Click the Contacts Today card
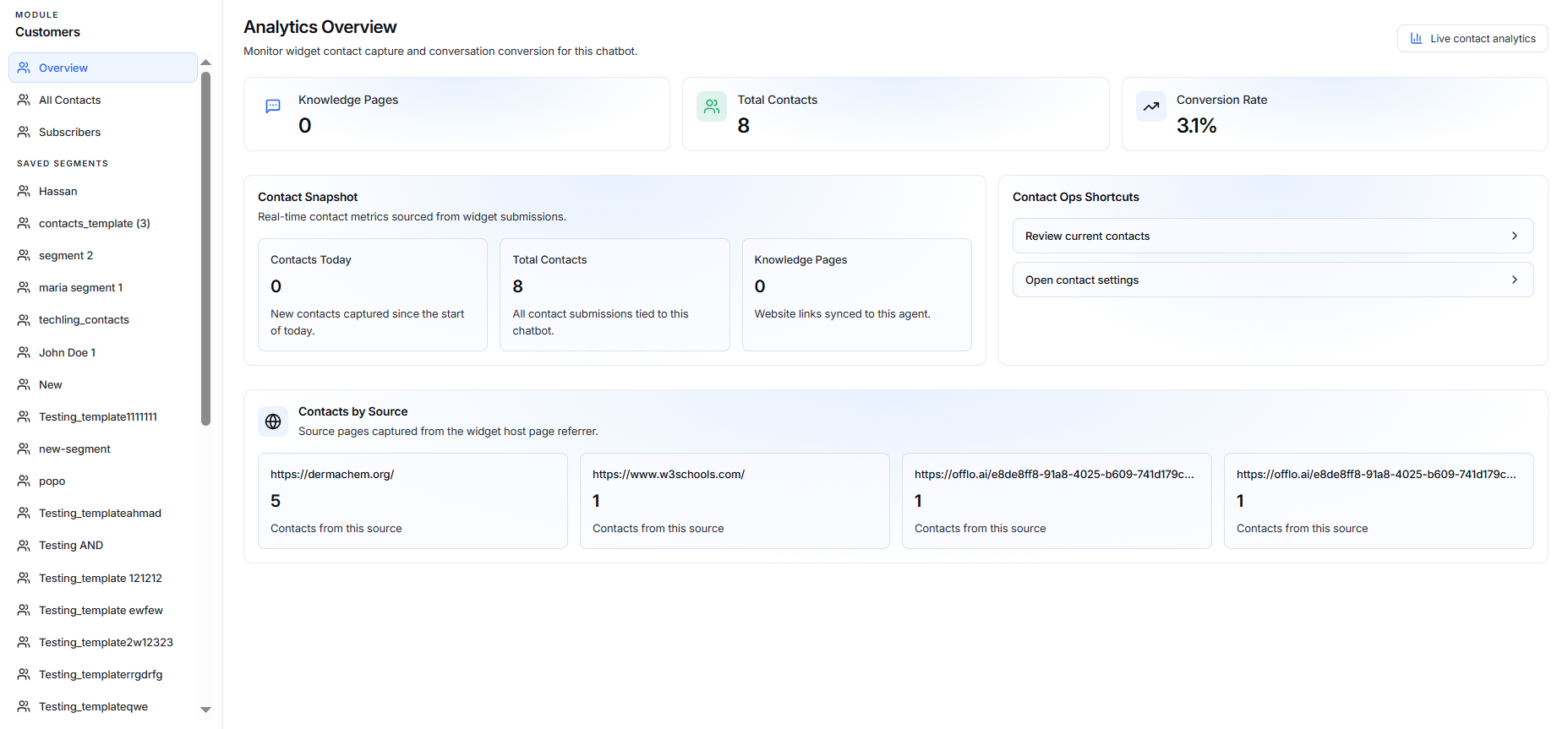The width and height of the screenshot is (1568, 729). pyautogui.click(x=373, y=295)
